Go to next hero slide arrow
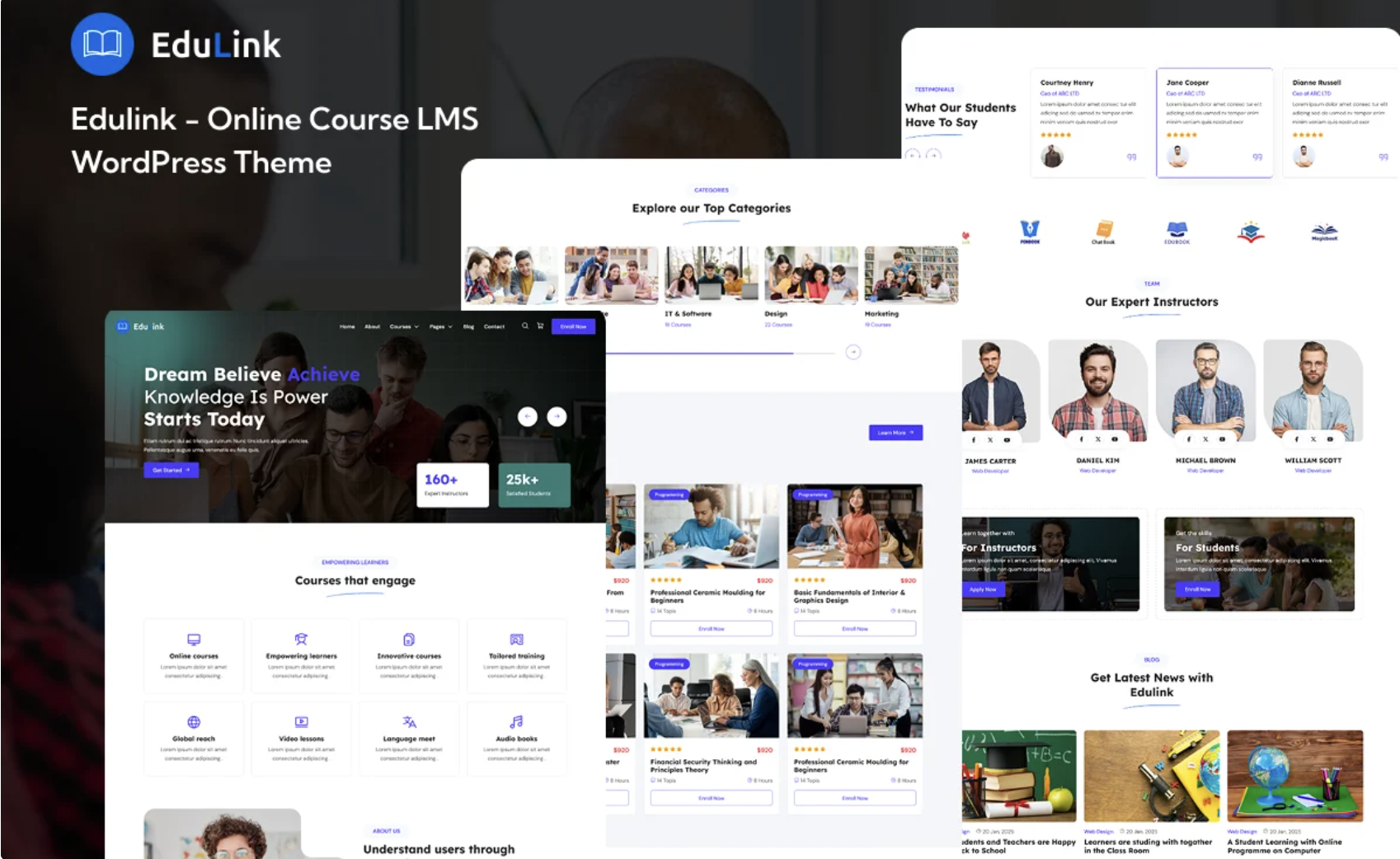This screenshot has height=859, width=1400. pos(557,417)
